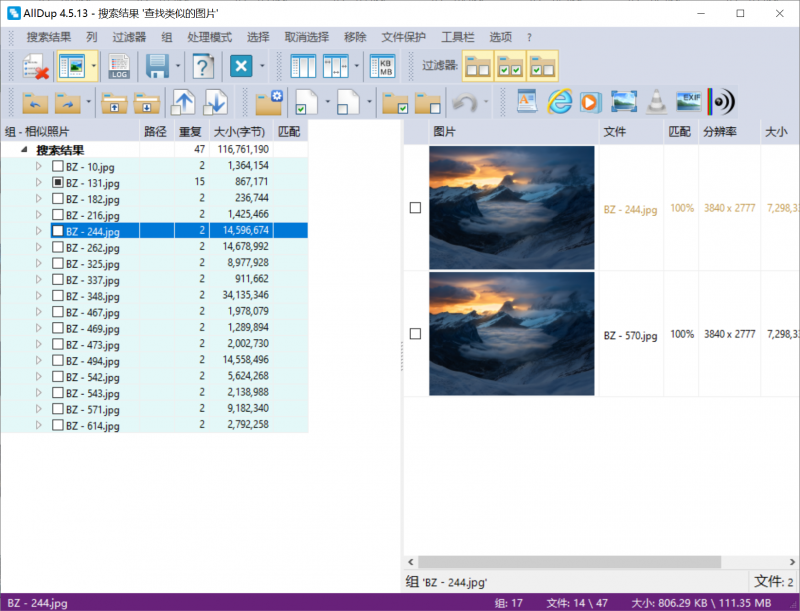Open the dropdown arrow beside the save icon
Viewport: 800px width, 611px height.
pos(178,66)
